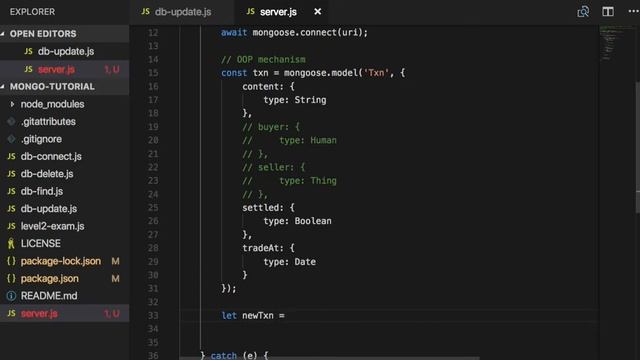Click the horizontal editor scrollbar

pyautogui.click(x=330, y=358)
